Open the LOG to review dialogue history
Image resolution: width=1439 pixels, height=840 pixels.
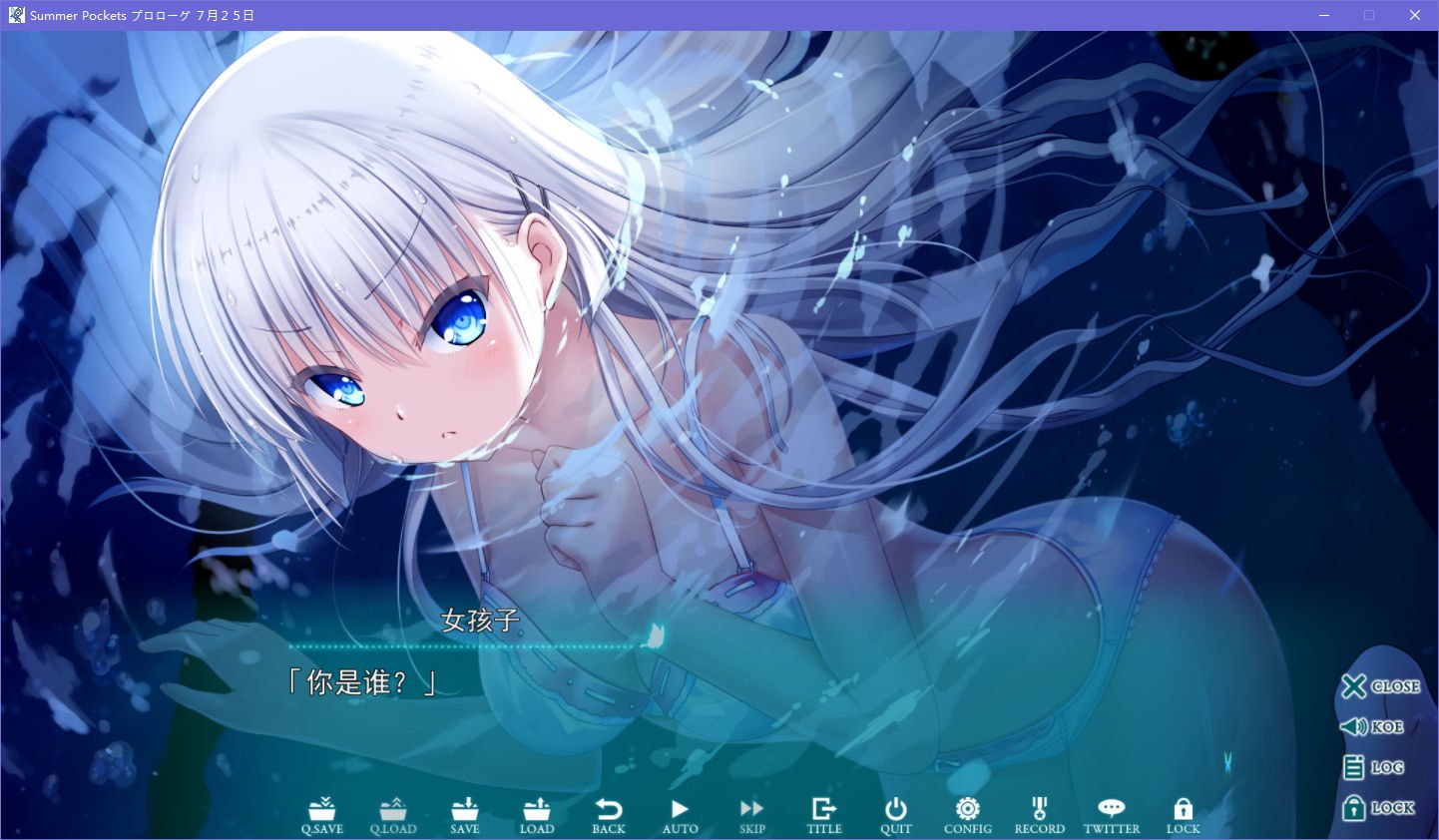tap(1375, 767)
